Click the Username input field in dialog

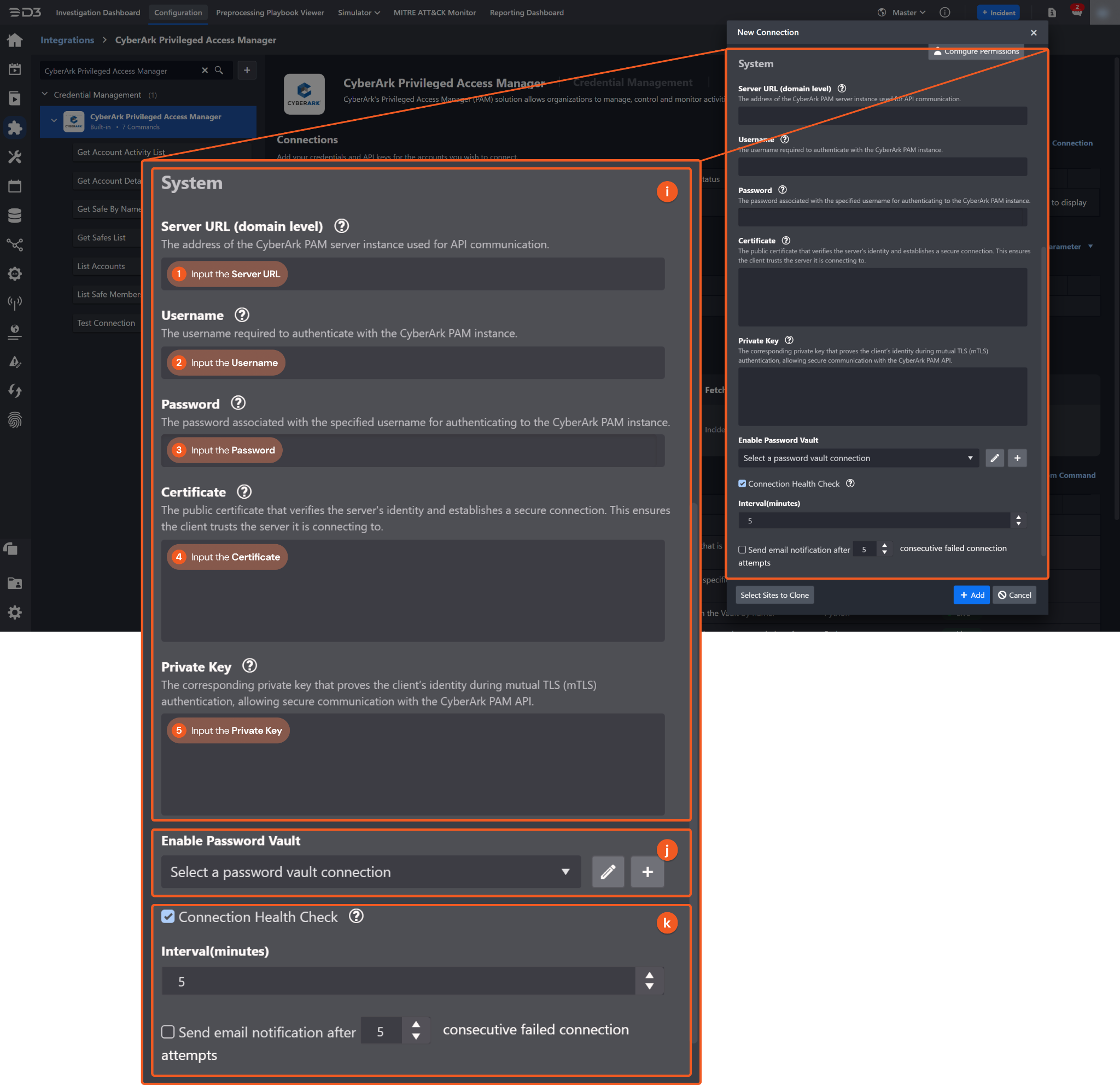(x=882, y=167)
